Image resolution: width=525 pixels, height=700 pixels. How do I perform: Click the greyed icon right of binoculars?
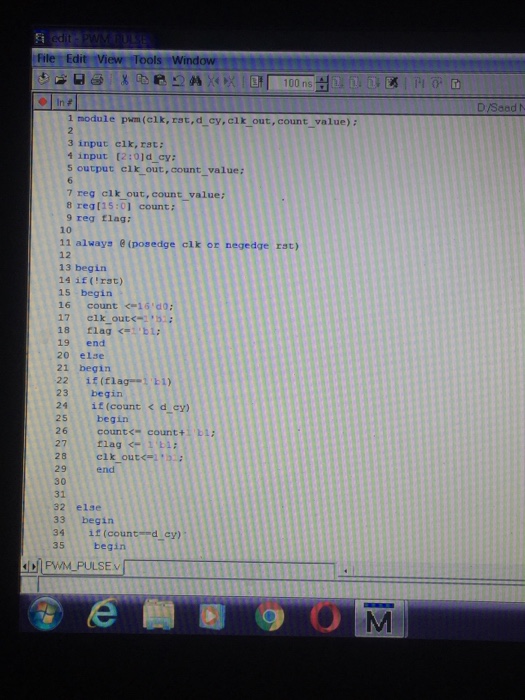tap(213, 82)
